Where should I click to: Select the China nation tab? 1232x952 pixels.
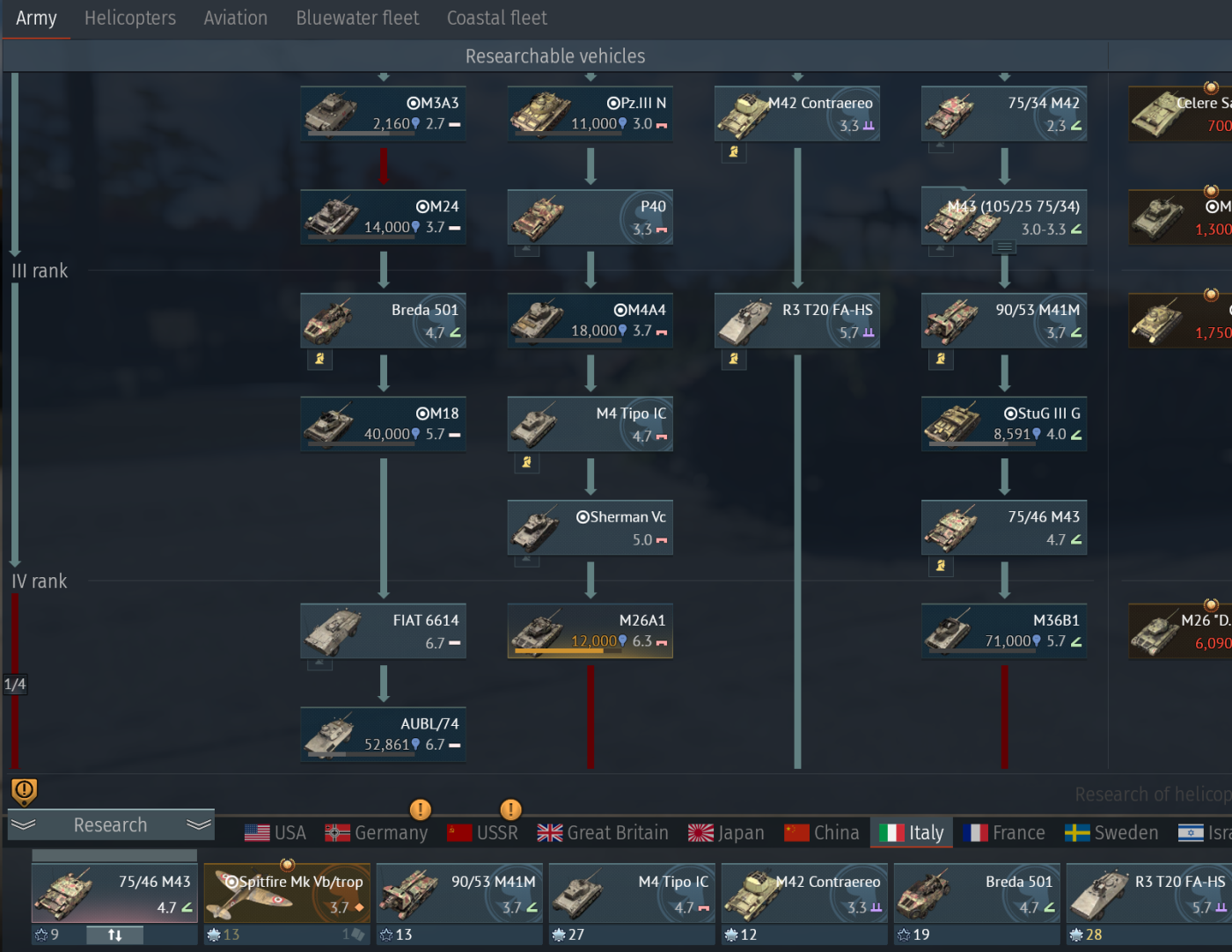(x=822, y=832)
